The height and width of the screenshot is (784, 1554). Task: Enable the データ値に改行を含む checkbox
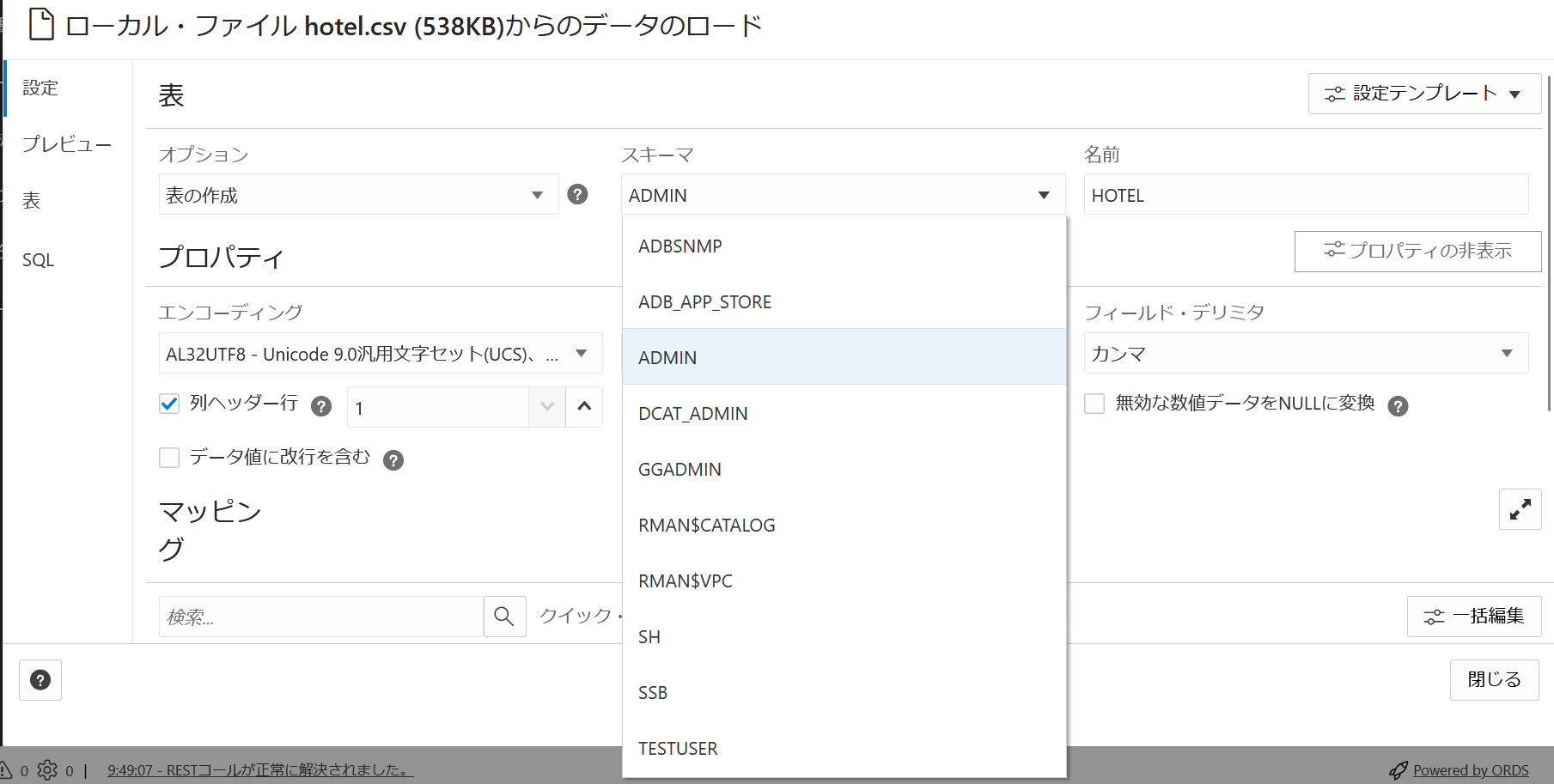[x=169, y=458]
